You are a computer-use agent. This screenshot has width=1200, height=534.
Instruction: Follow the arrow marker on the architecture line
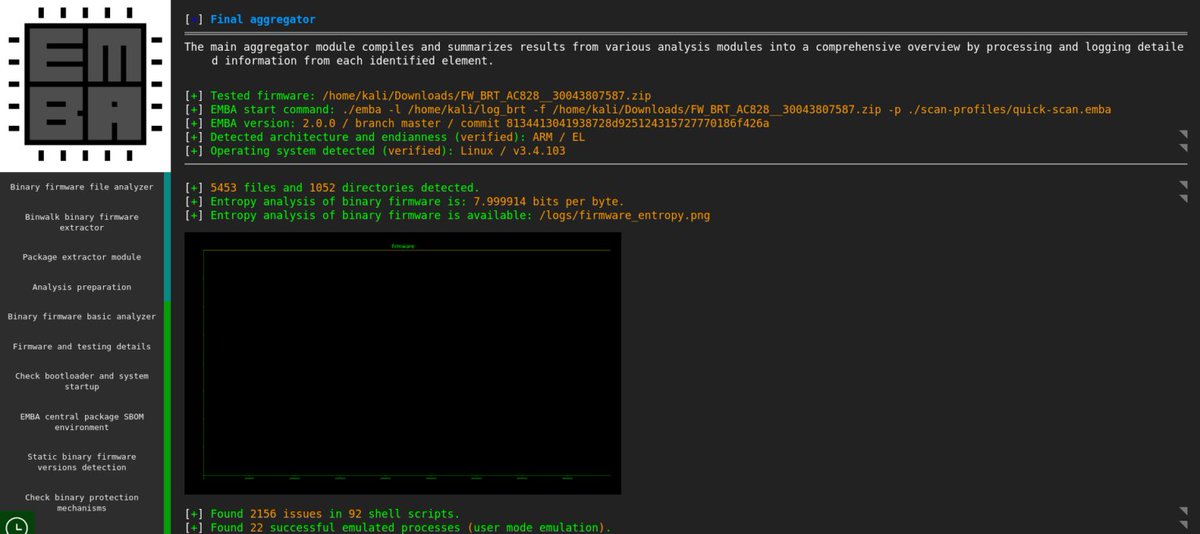coord(1183,134)
